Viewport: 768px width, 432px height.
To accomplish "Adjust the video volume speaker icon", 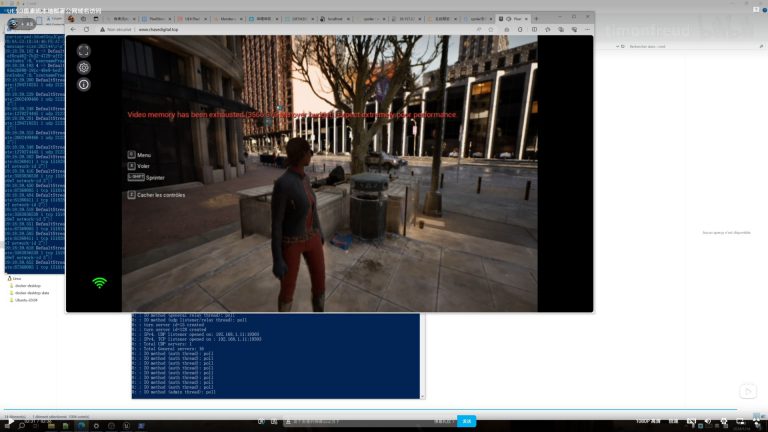I will click(x=708, y=421).
